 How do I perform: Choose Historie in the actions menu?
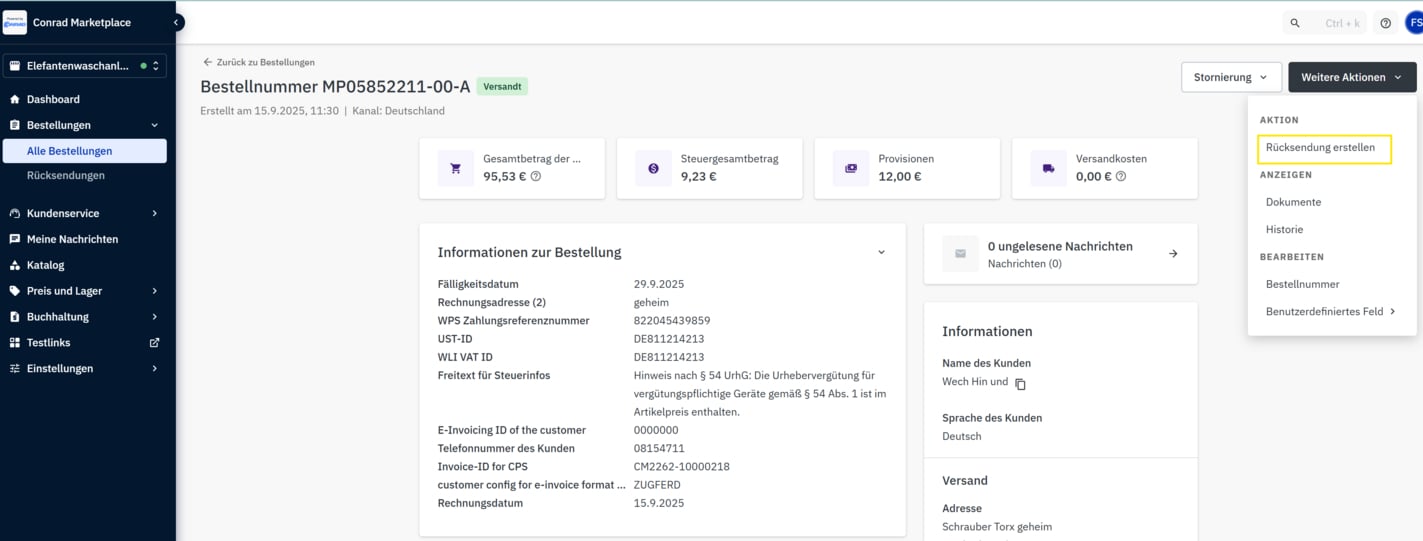[1284, 229]
